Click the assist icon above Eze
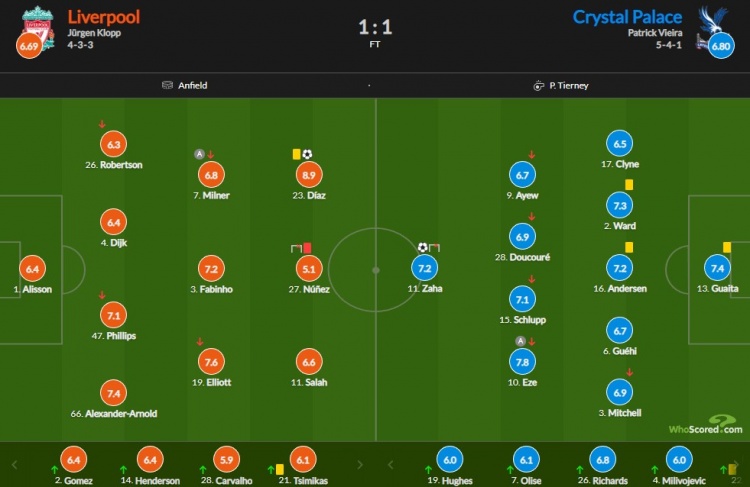Image resolution: width=750 pixels, height=487 pixels. (519, 341)
